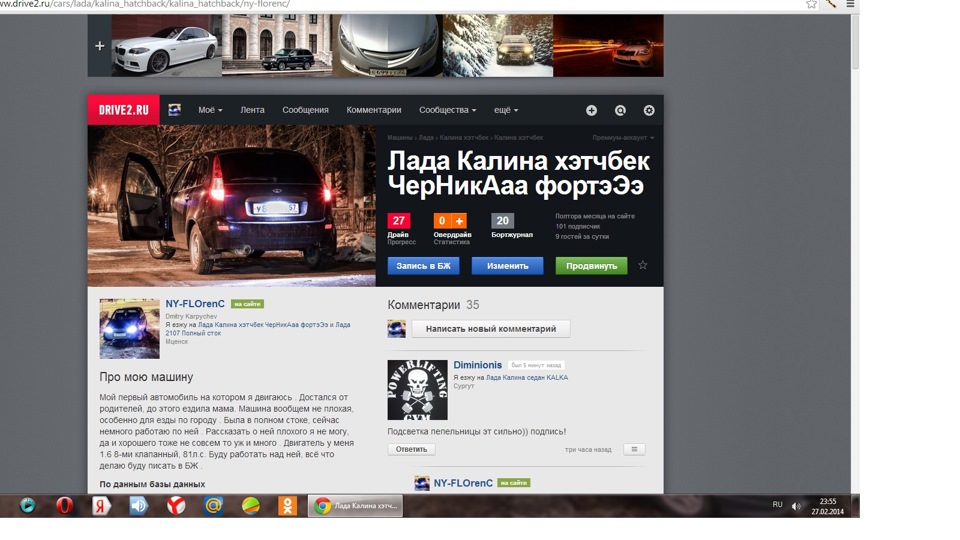Viewport: 960px width, 540px height.
Task: Open the Комментарии menu item
Action: [374, 110]
